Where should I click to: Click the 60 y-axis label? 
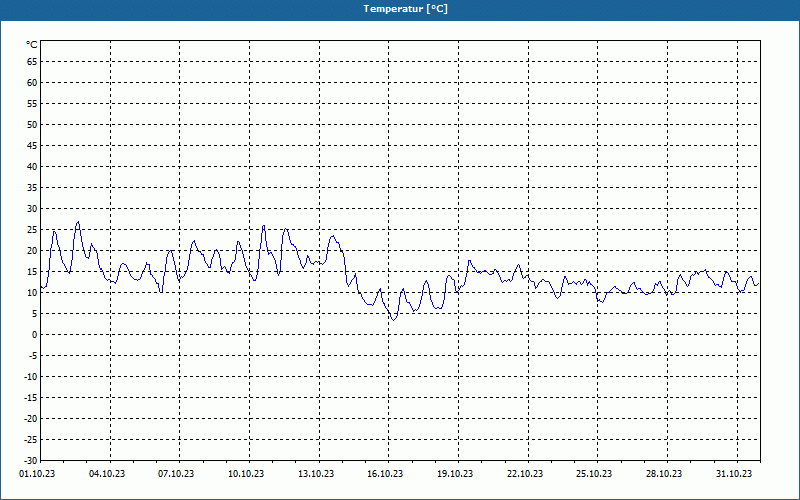tap(32, 83)
